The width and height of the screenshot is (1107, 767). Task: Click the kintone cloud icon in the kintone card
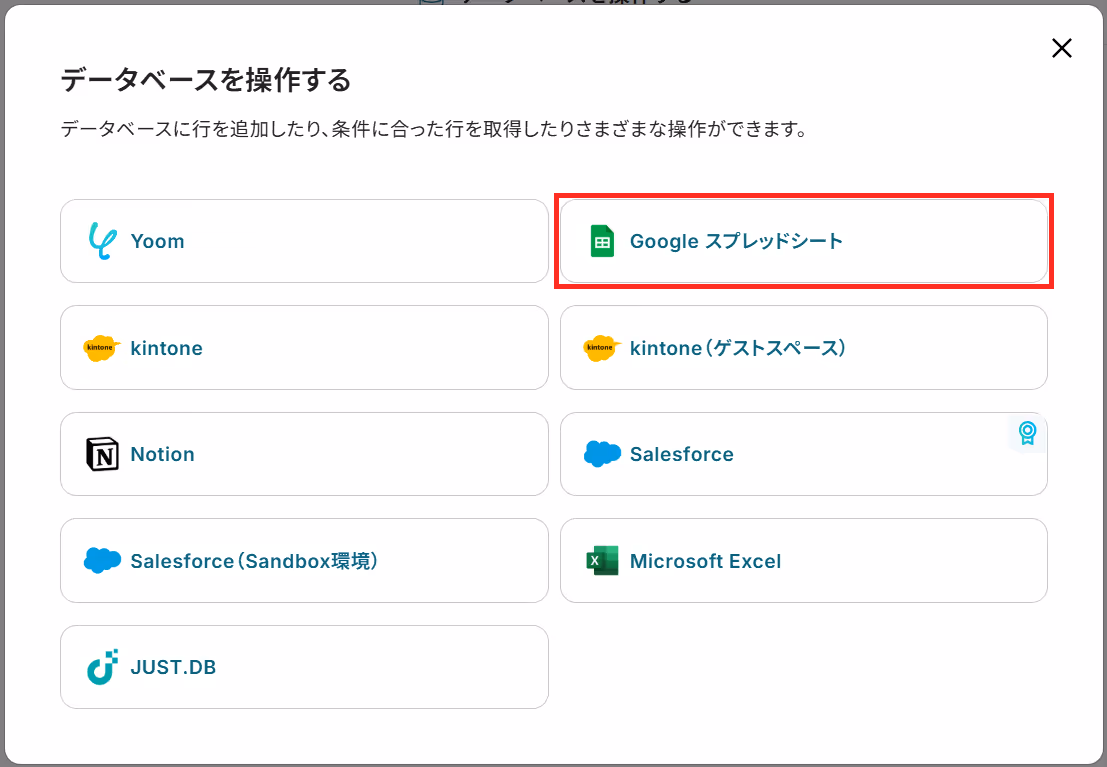pos(102,347)
